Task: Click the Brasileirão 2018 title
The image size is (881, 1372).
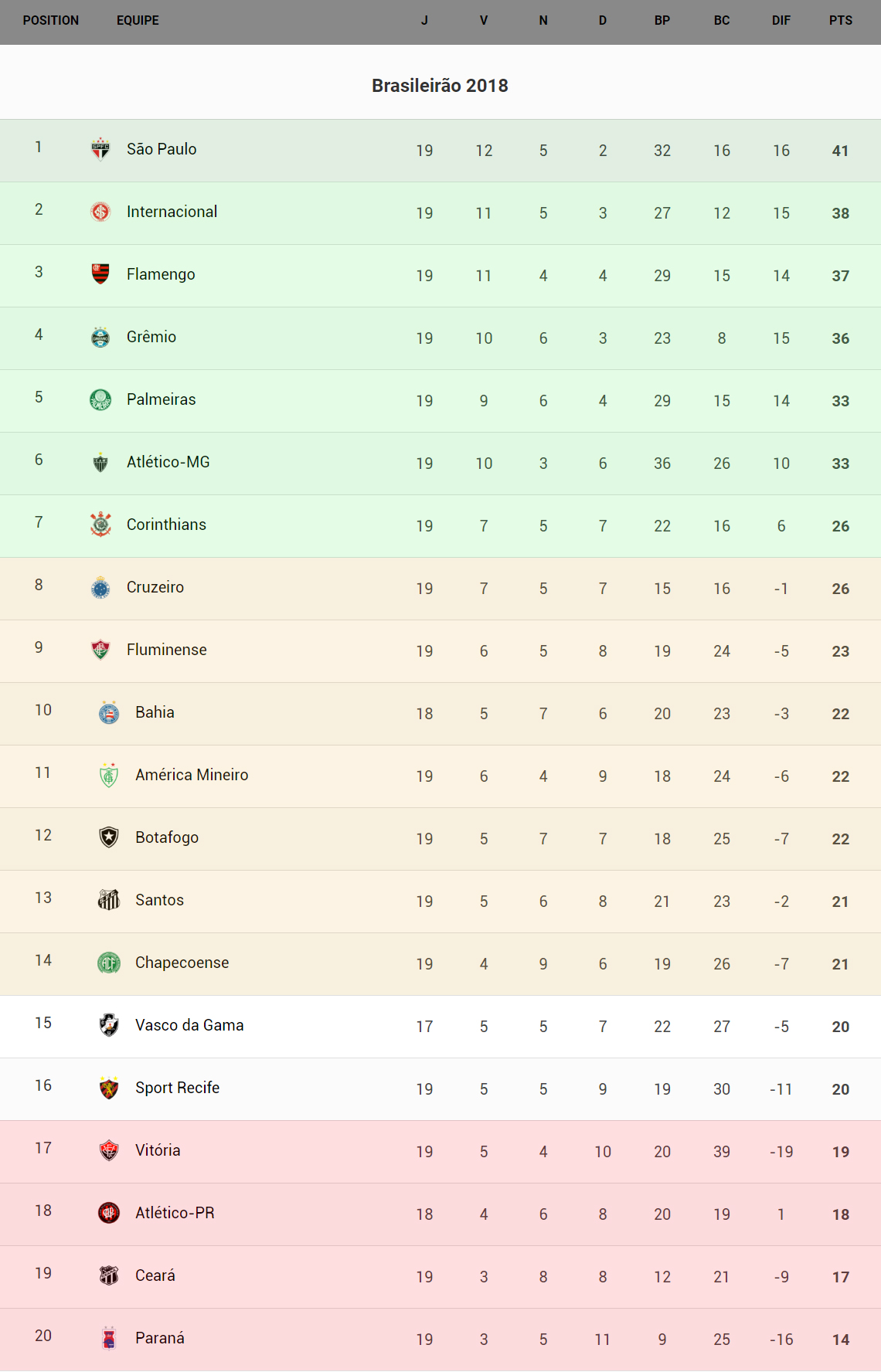Action: (440, 86)
